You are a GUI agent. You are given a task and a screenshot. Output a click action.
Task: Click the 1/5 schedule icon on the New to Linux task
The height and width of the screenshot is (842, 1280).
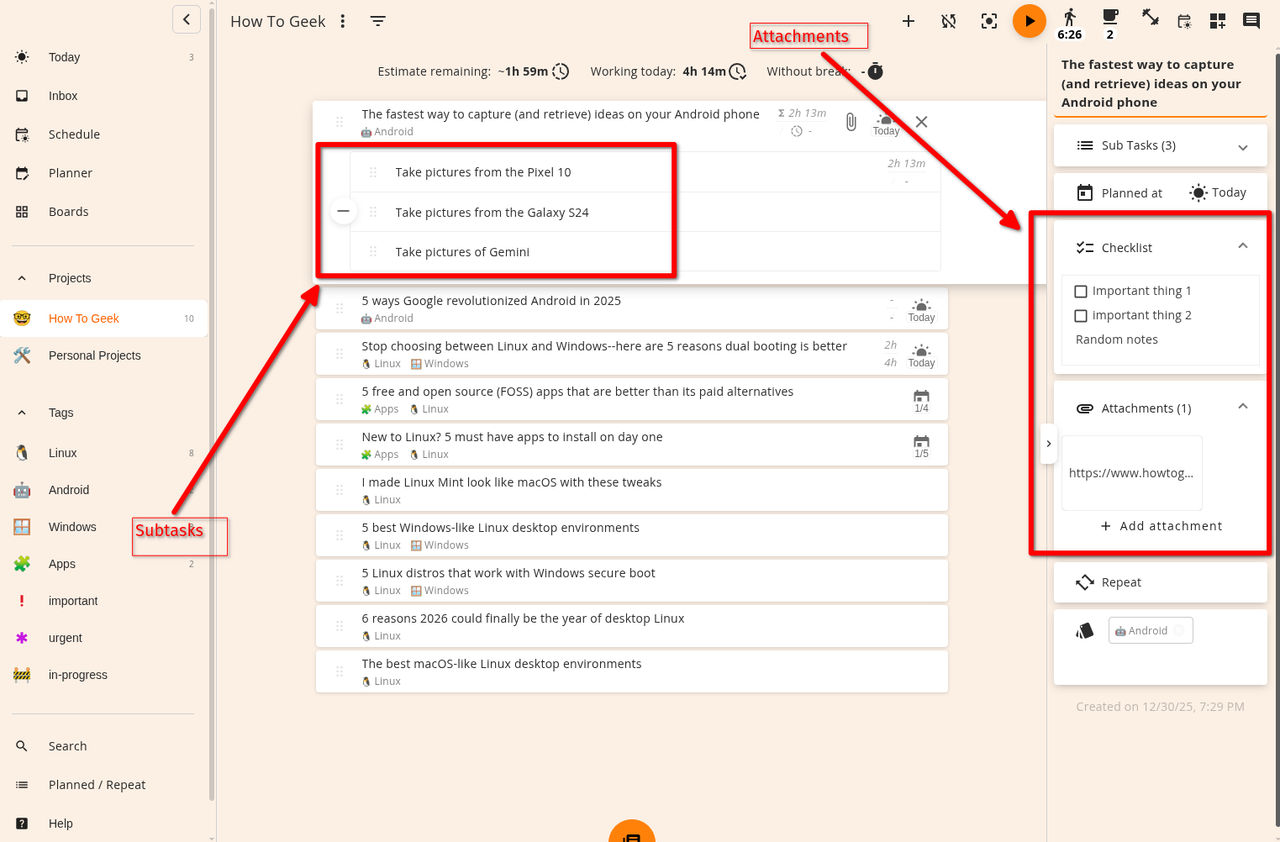921,446
